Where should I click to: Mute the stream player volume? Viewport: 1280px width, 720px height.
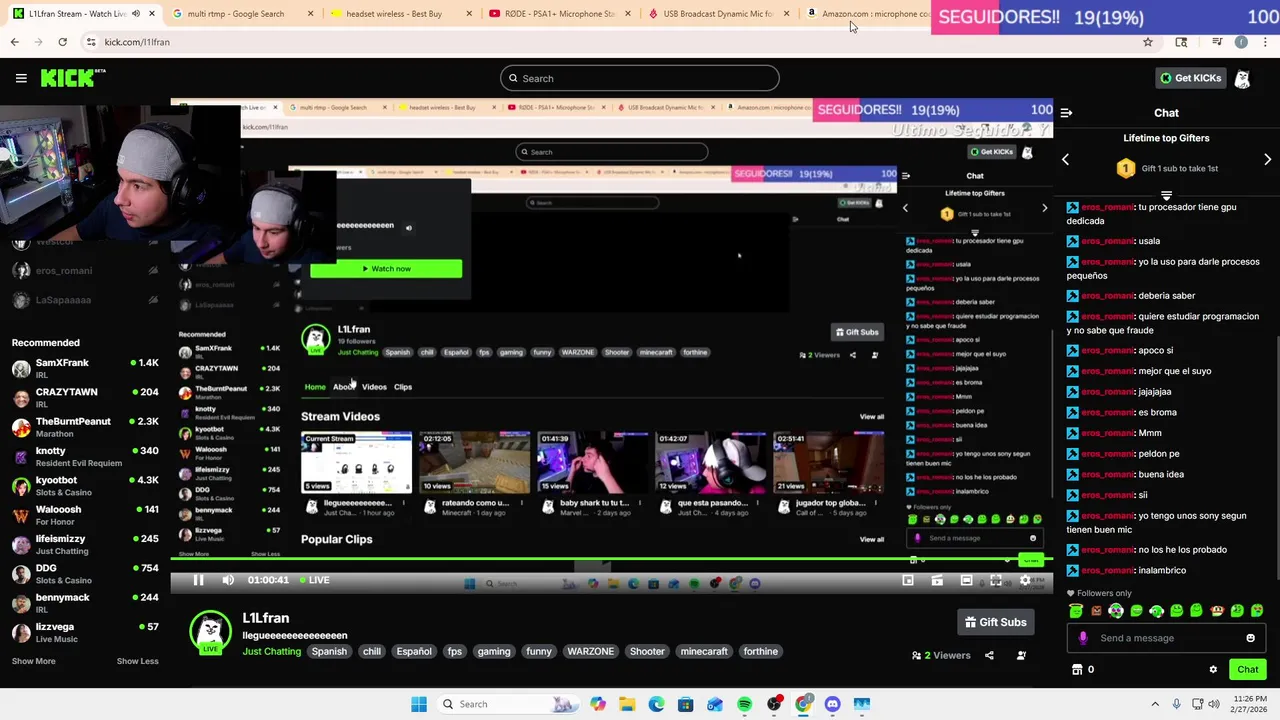tap(228, 580)
